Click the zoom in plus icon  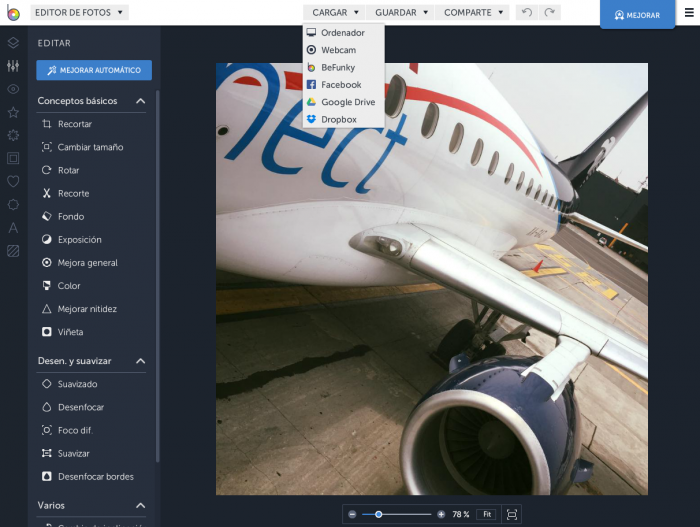441,514
